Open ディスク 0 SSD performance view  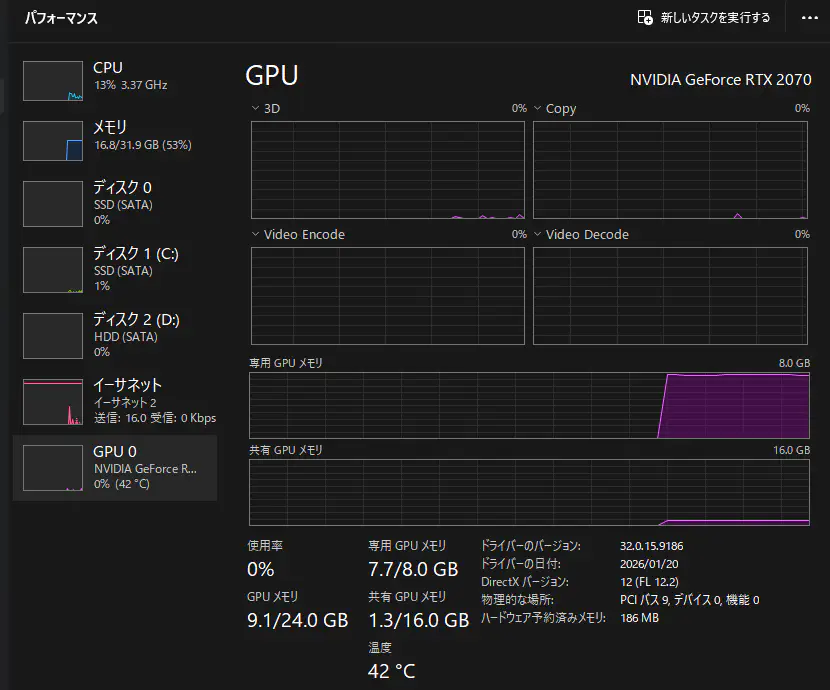[x=115, y=204]
